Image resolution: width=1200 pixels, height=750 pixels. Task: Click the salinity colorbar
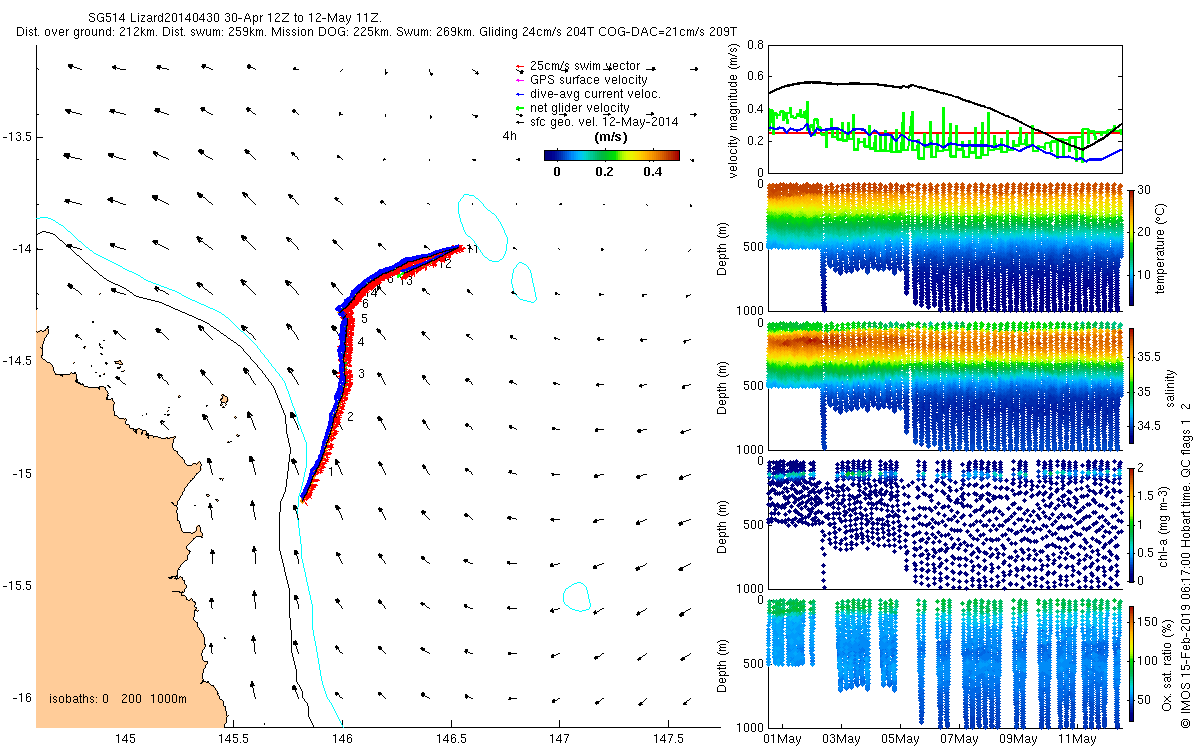point(1132,385)
